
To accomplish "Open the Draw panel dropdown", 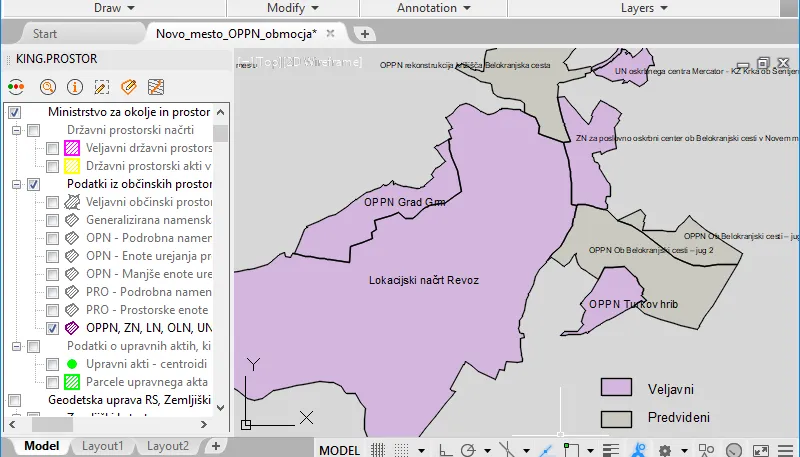I will 114,8.
